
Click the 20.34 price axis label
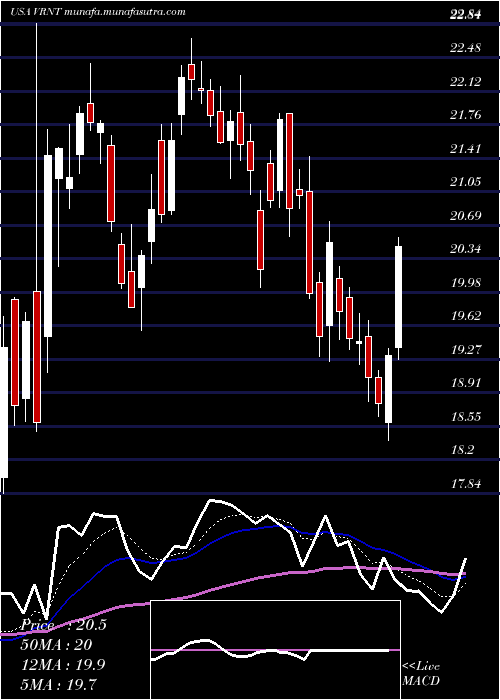pos(466,249)
